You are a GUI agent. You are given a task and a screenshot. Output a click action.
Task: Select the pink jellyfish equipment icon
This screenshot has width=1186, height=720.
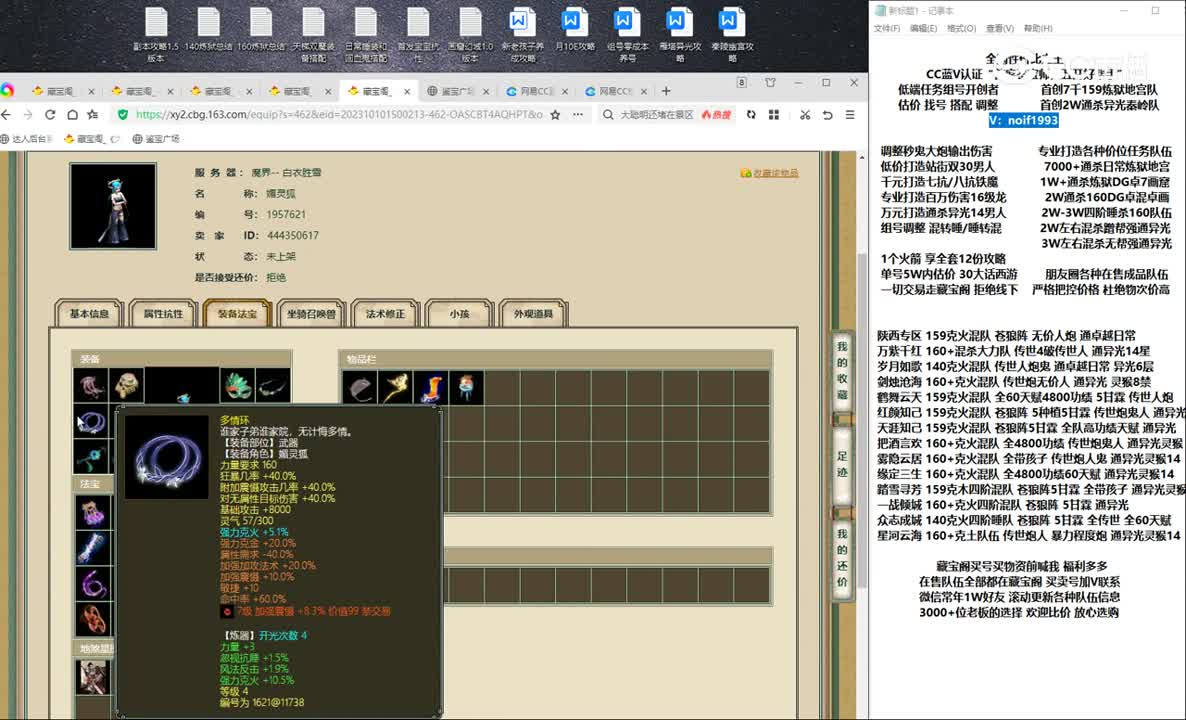[91, 386]
